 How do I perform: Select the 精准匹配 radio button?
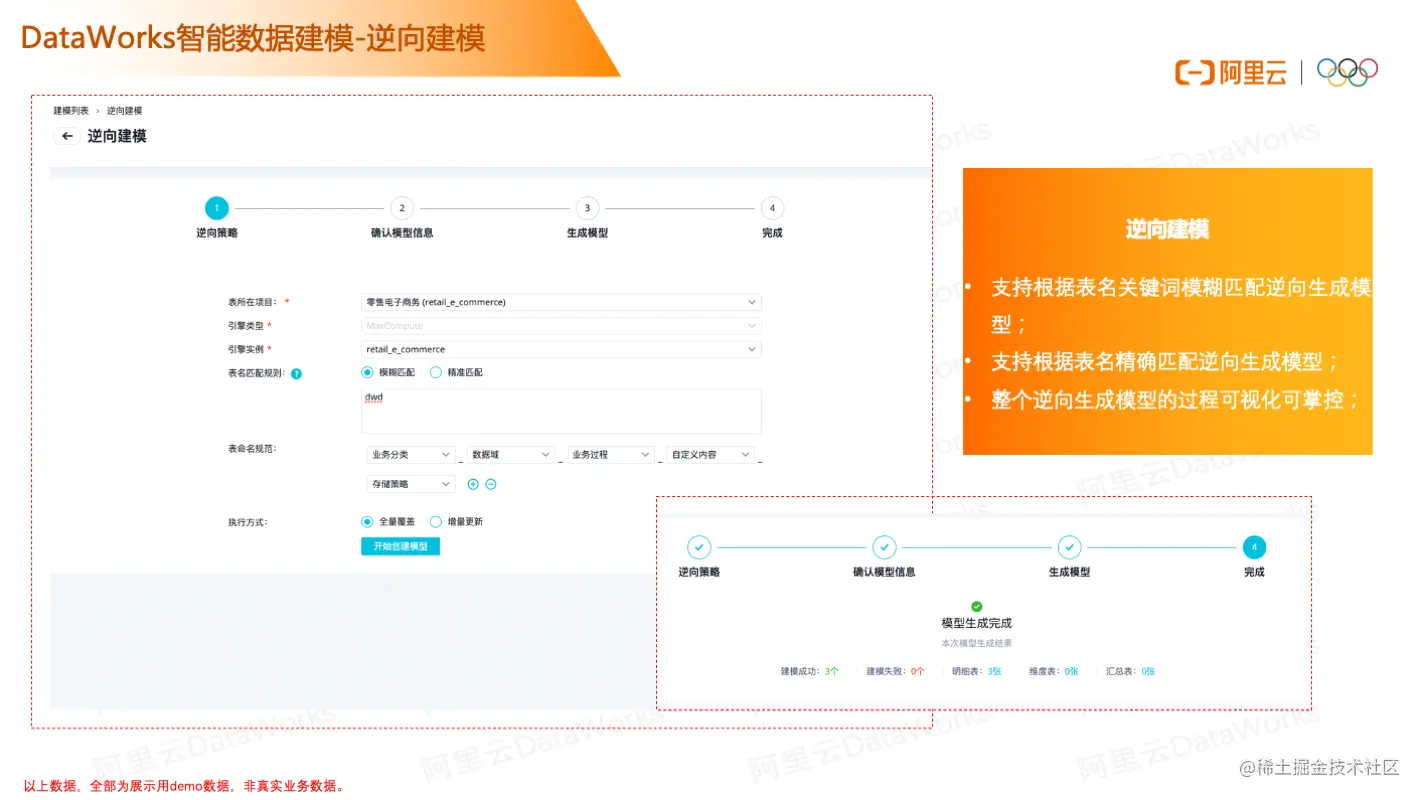[x=435, y=372]
